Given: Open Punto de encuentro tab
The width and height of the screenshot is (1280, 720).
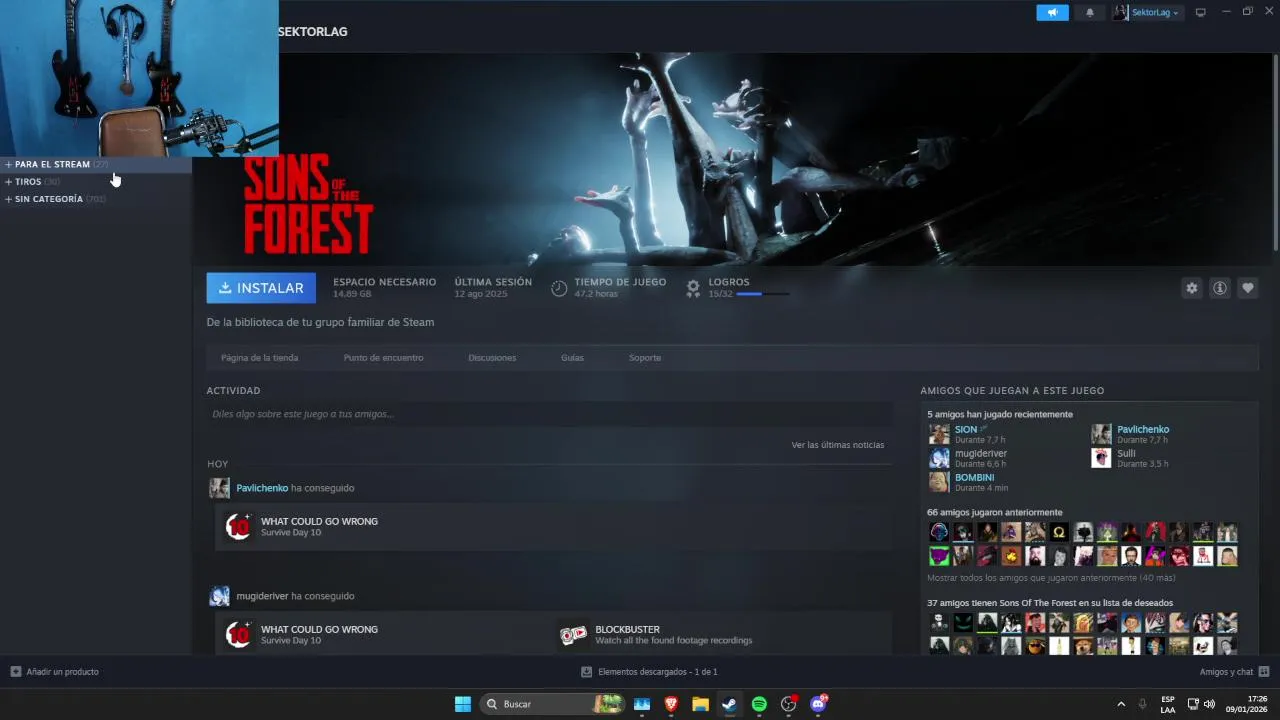Looking at the screenshot, I should tap(383, 358).
